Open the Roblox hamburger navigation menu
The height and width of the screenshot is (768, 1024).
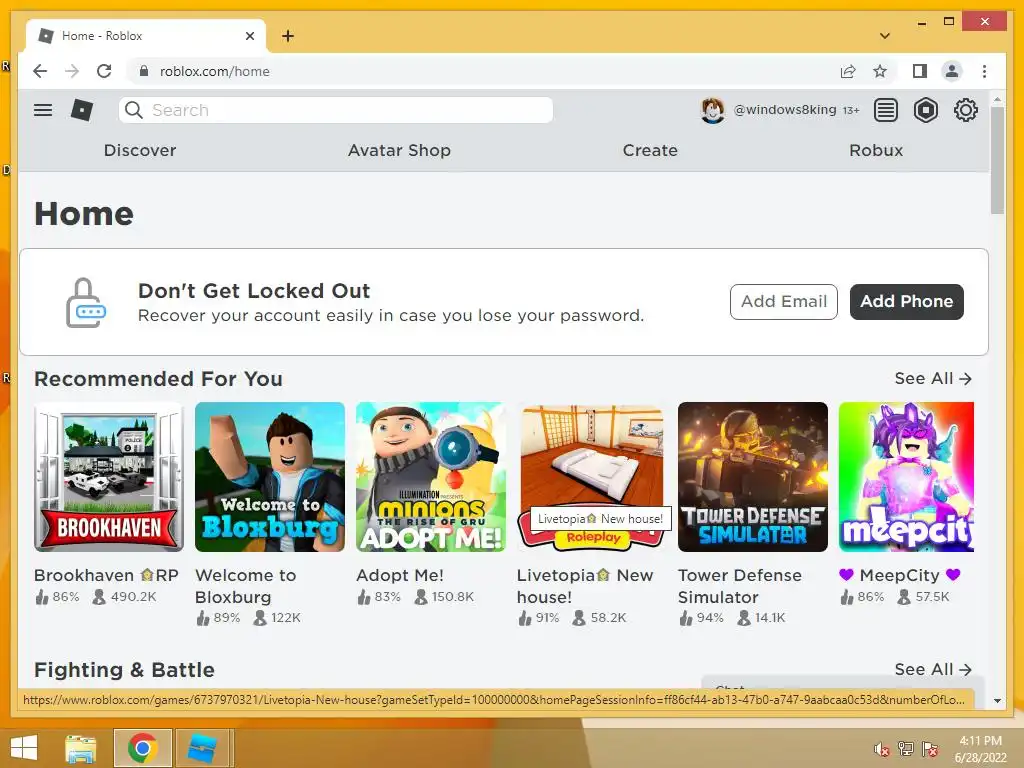[x=43, y=110]
